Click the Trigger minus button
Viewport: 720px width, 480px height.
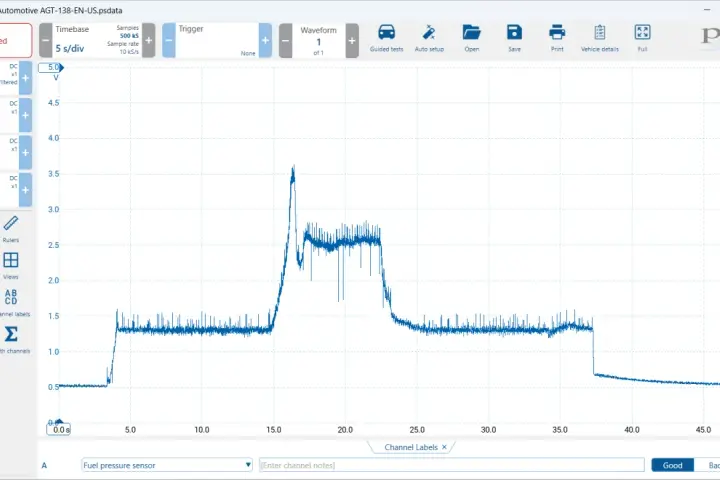point(169,40)
